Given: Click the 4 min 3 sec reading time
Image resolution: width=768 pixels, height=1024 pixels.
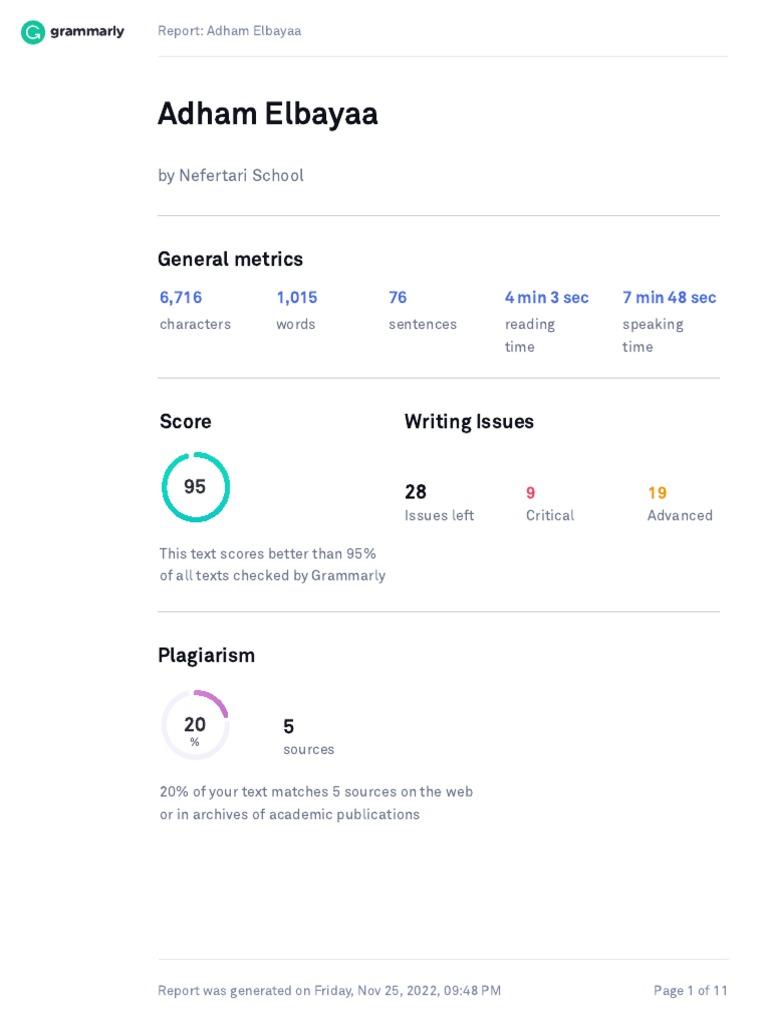Looking at the screenshot, I should [x=547, y=297].
